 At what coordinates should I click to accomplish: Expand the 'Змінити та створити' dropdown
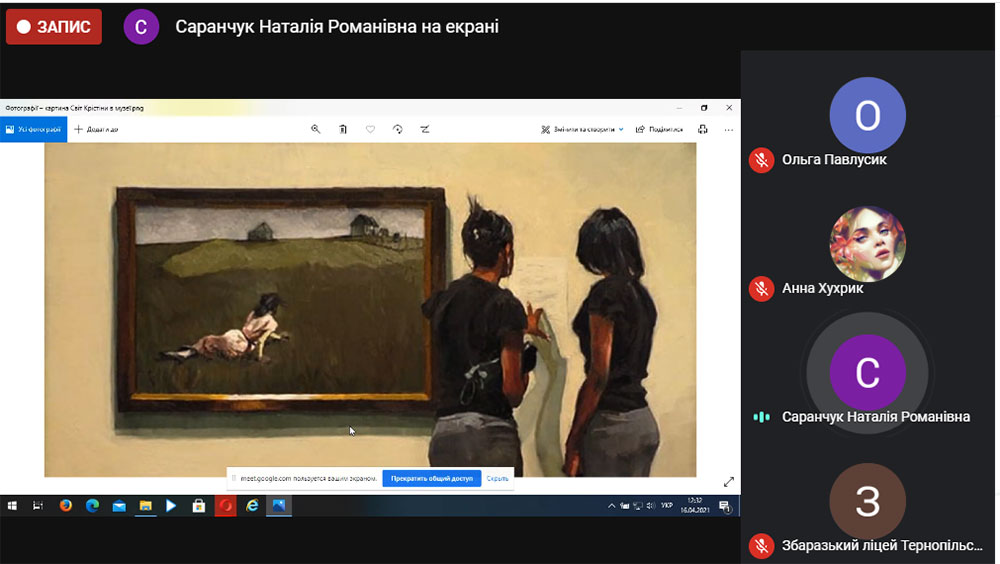[x=582, y=130]
